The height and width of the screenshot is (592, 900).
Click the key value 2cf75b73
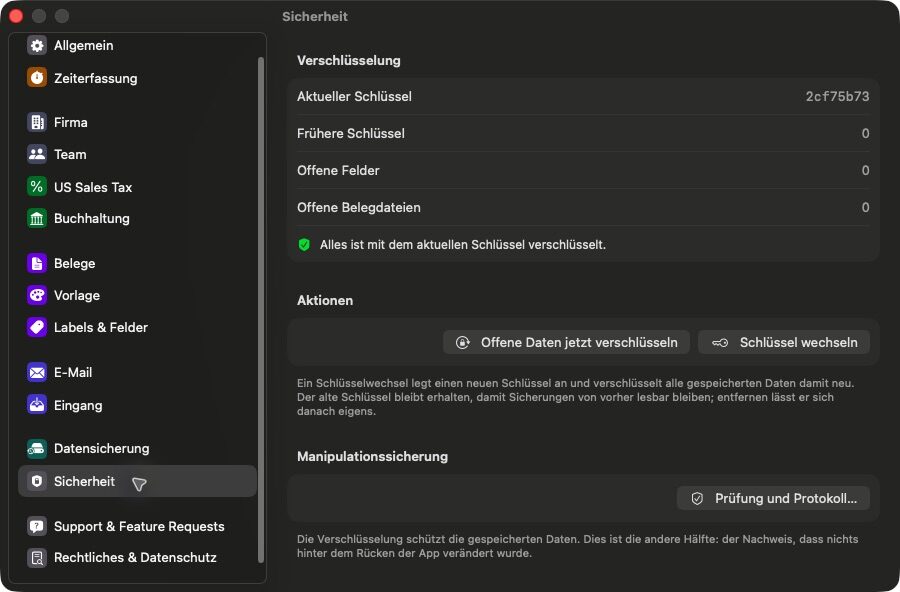tap(837, 96)
